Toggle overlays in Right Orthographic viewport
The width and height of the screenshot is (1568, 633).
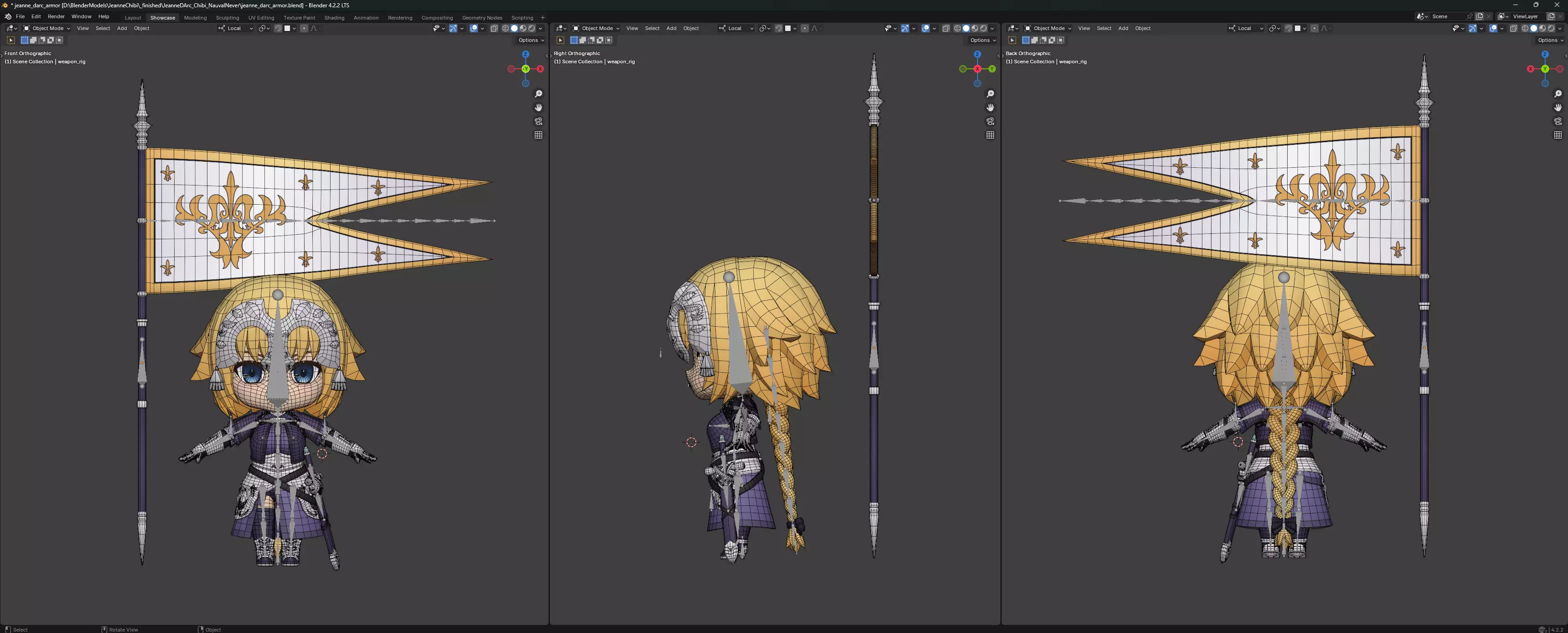click(926, 28)
